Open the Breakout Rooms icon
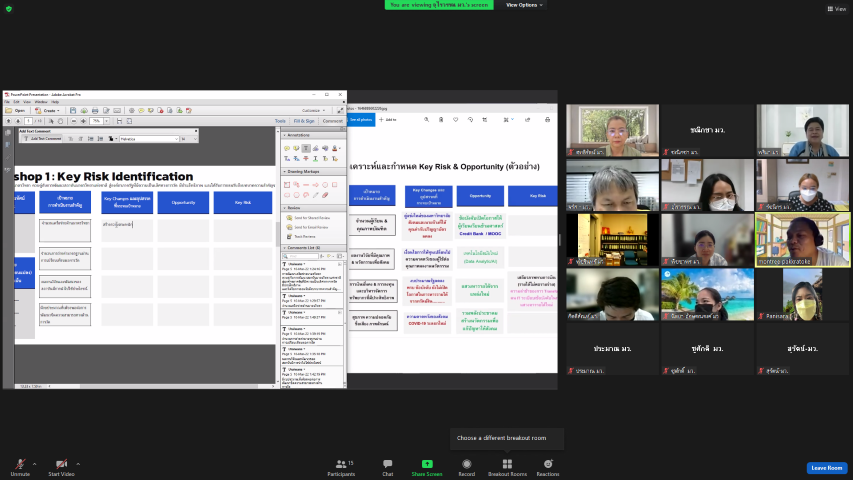This screenshot has height=480, width=853. tap(507, 465)
